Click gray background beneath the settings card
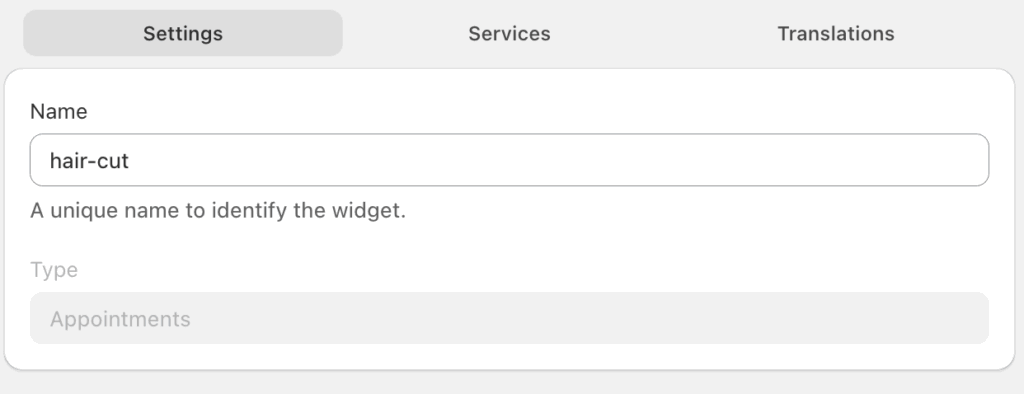Screen dimensions: 1024x394 coord(509,383)
